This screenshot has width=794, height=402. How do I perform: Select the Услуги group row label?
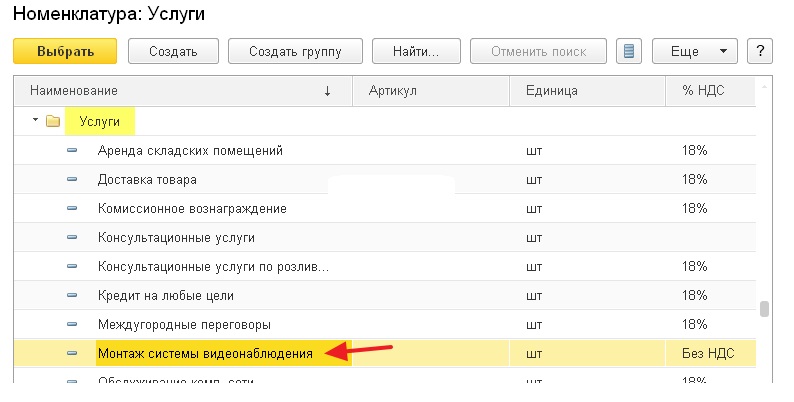[x=100, y=122]
